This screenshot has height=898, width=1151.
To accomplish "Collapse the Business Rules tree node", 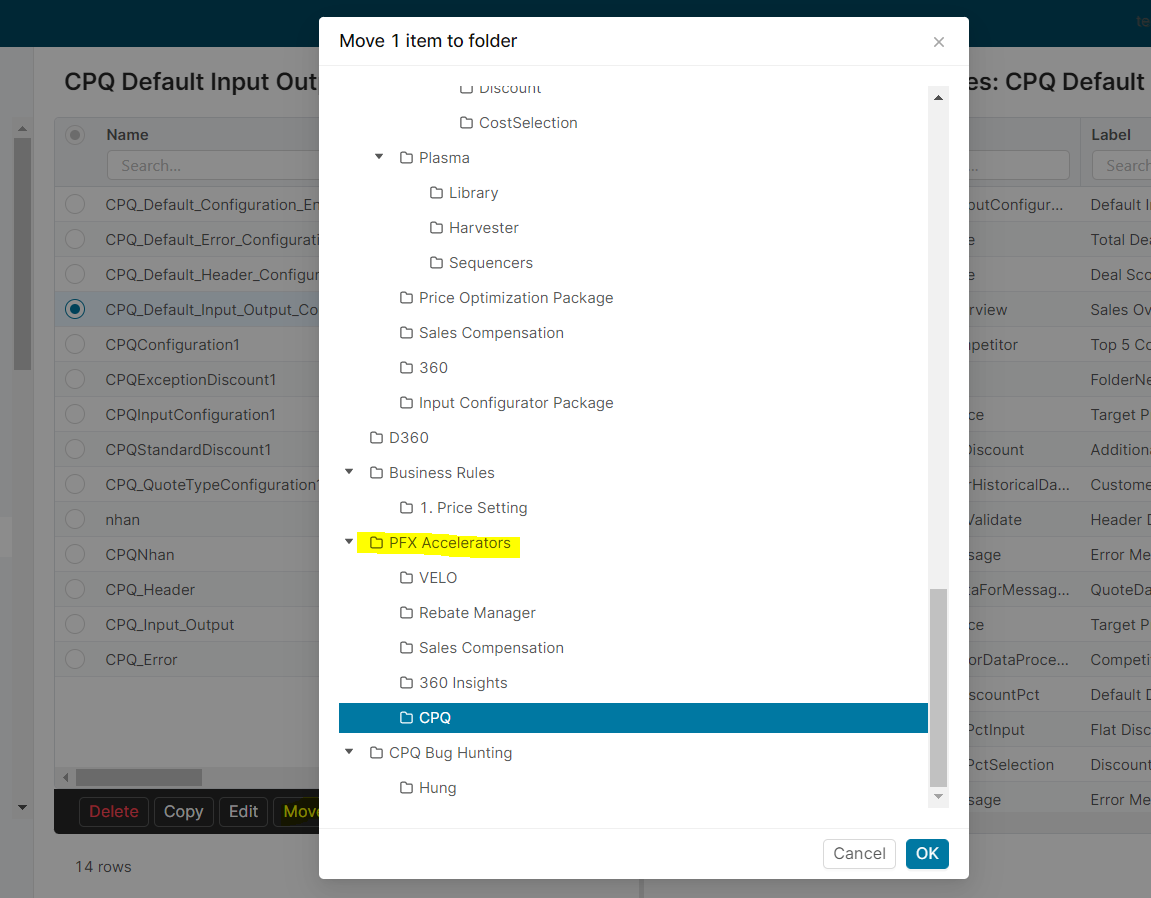I will coord(349,472).
